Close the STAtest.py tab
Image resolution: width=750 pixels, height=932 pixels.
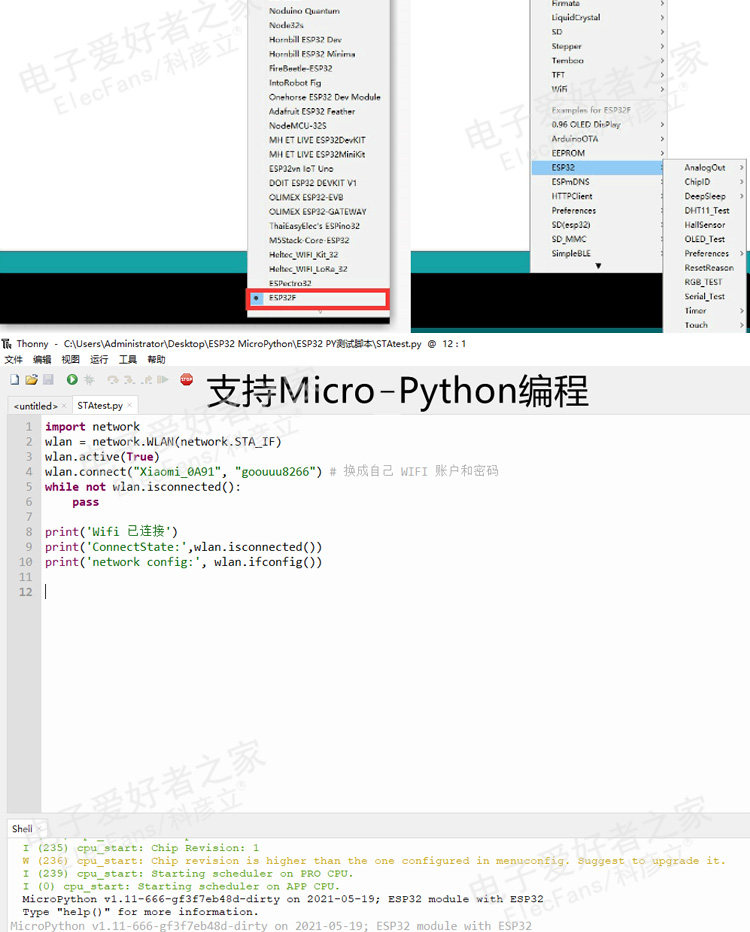tap(130, 405)
